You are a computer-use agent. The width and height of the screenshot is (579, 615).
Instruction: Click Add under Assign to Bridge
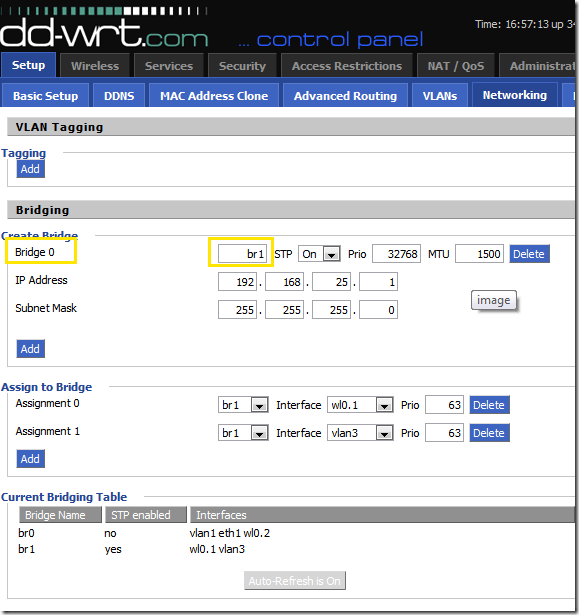pos(30,459)
